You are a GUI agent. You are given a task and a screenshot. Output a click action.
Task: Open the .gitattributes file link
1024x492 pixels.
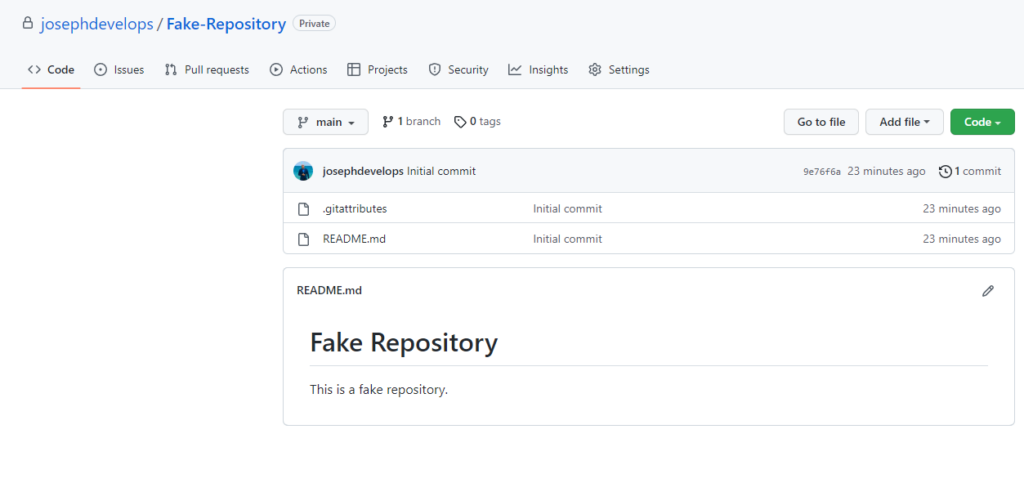coord(355,209)
